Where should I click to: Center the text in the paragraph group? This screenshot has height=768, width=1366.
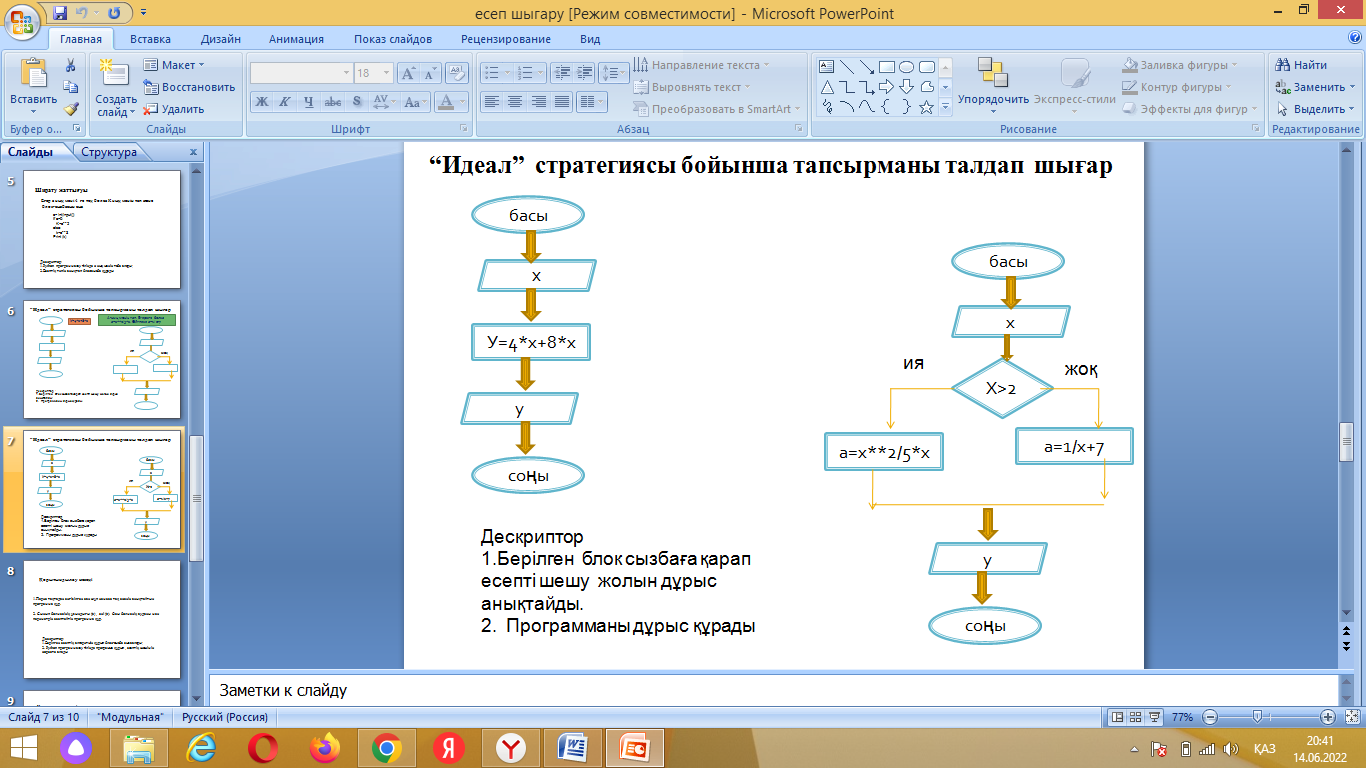click(515, 101)
